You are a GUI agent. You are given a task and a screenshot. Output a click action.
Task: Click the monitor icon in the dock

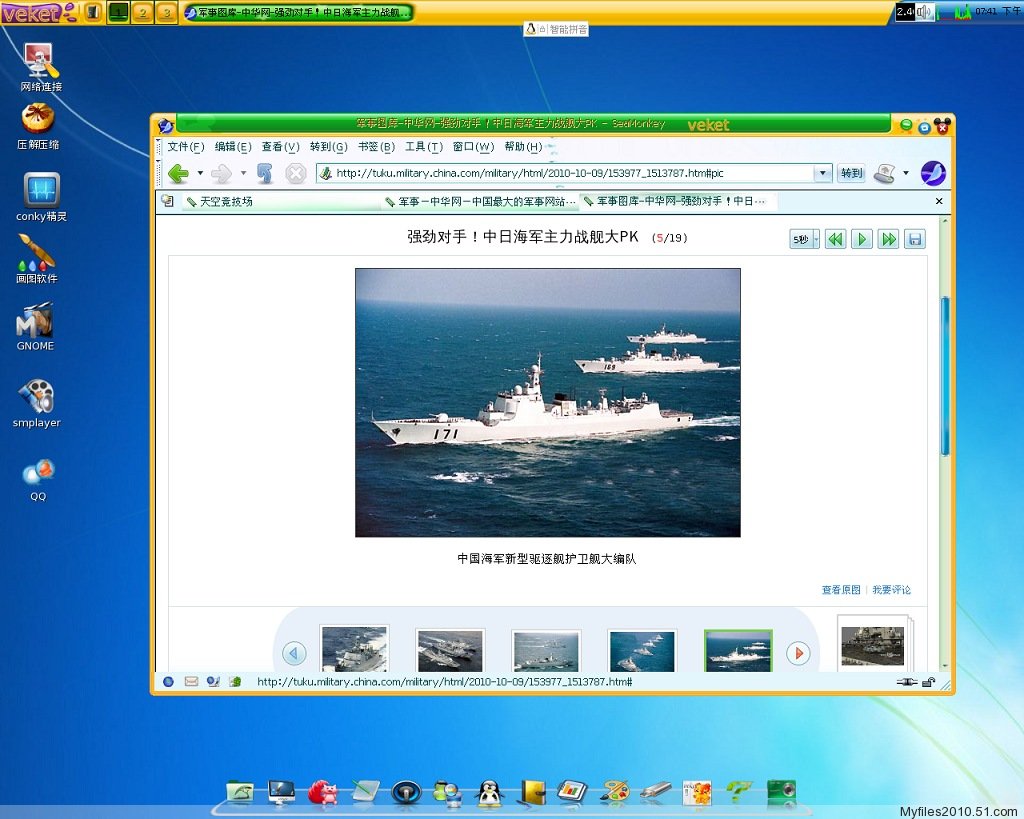click(x=281, y=792)
